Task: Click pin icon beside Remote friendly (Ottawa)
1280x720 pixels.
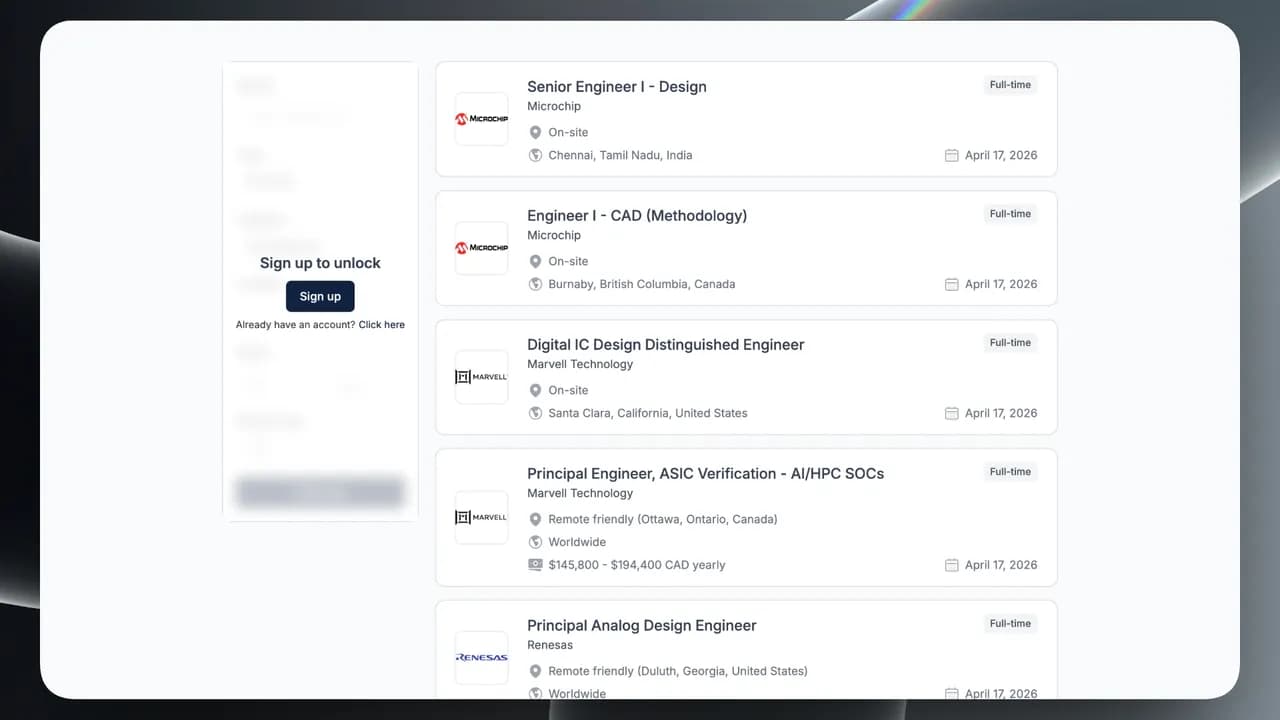Action: coord(535,519)
